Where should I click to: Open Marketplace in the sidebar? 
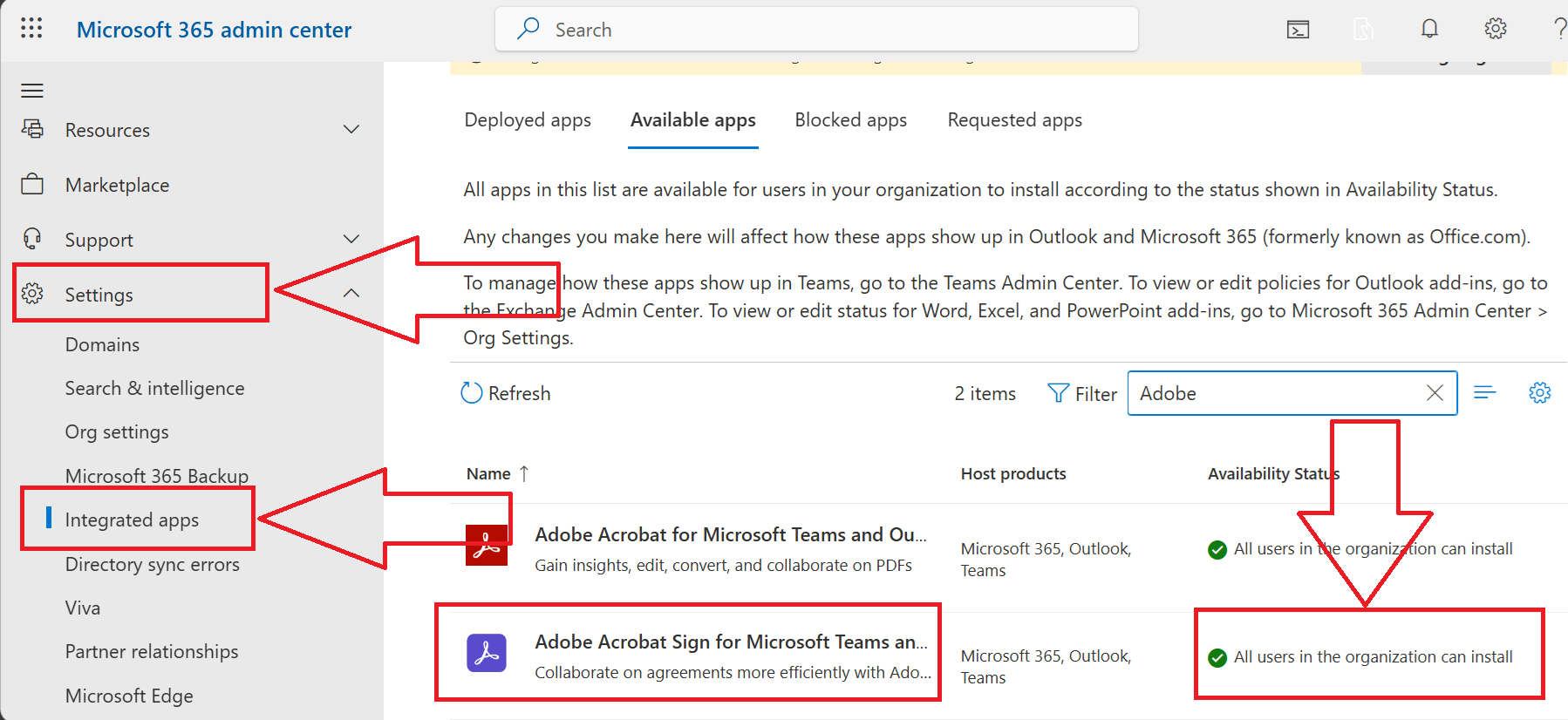pyautogui.click(x=117, y=185)
